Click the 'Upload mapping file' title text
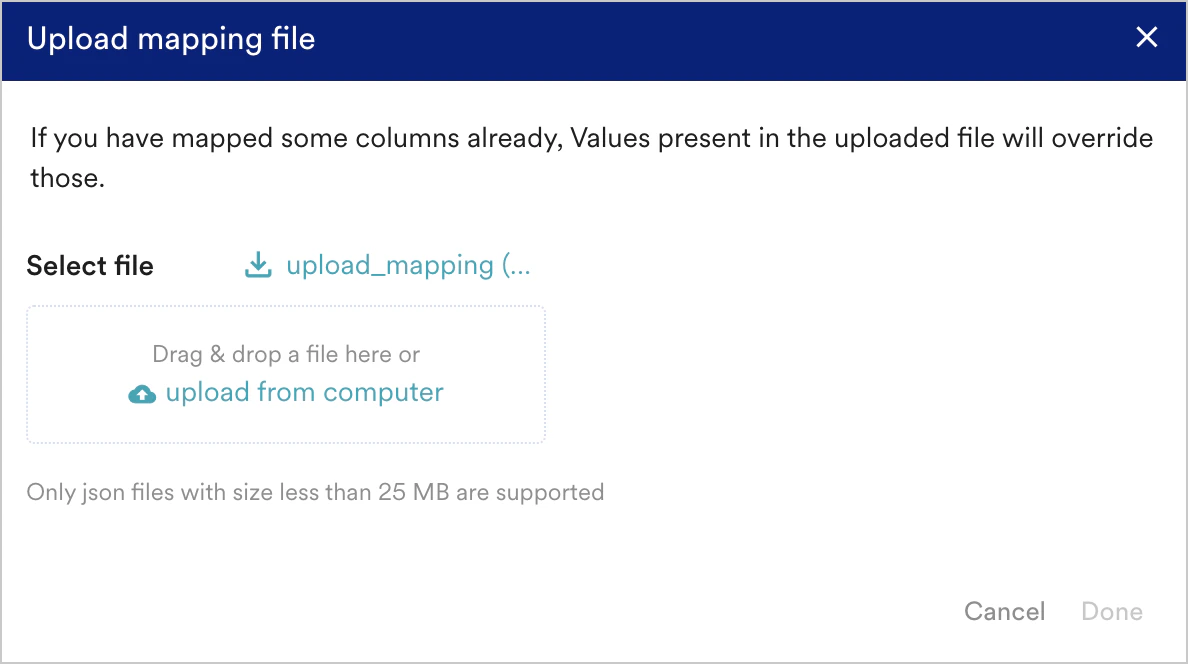Image resolution: width=1188 pixels, height=664 pixels. [x=171, y=38]
